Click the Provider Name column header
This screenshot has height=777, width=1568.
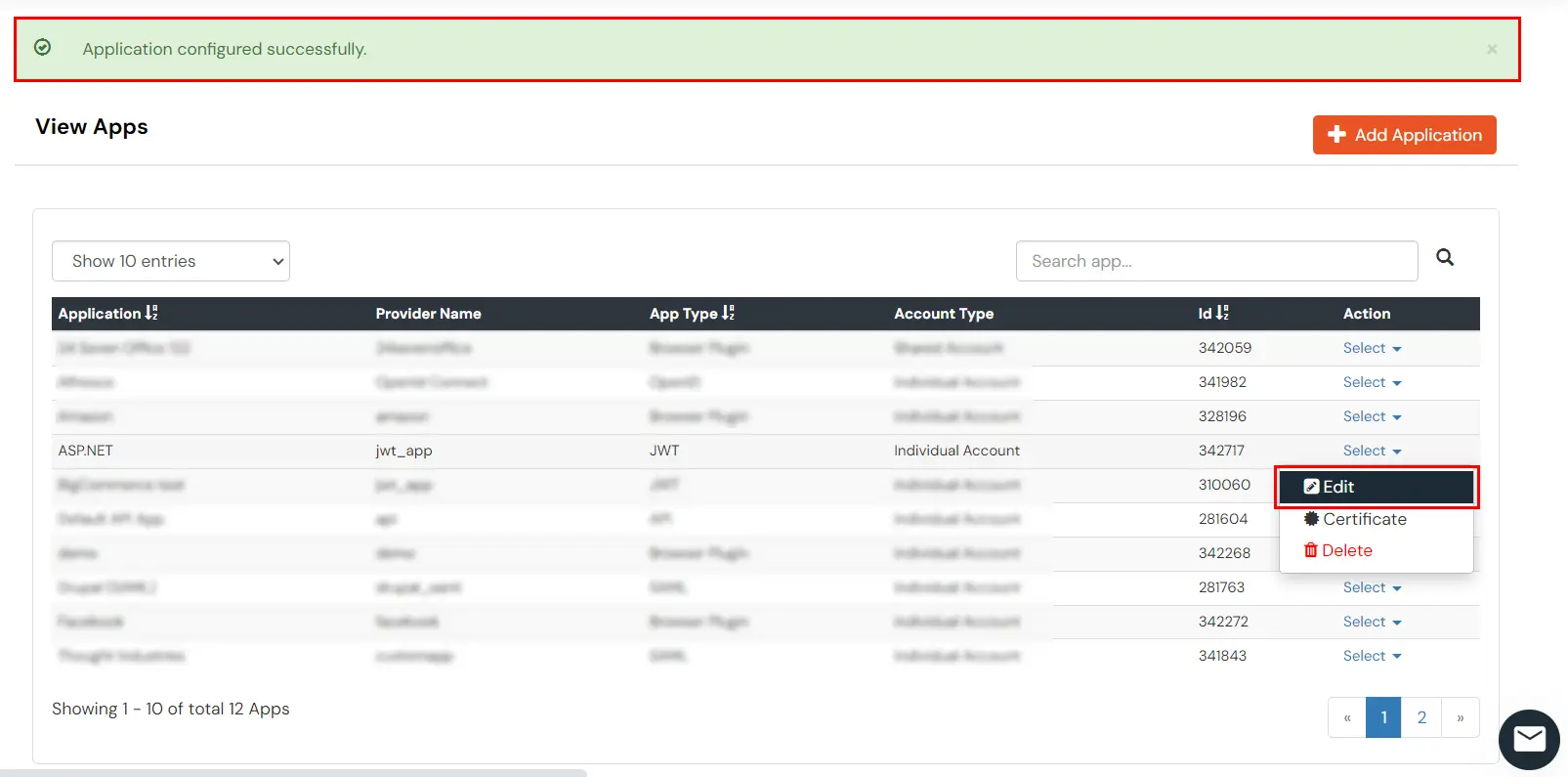[x=428, y=314]
